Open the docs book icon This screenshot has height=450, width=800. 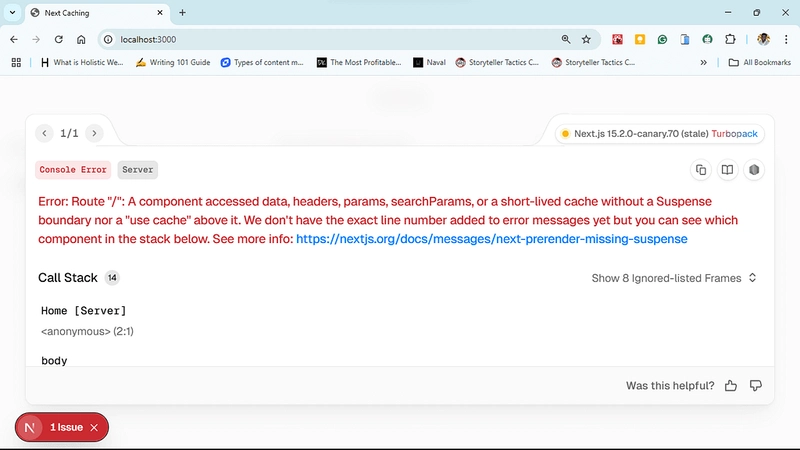(728, 170)
